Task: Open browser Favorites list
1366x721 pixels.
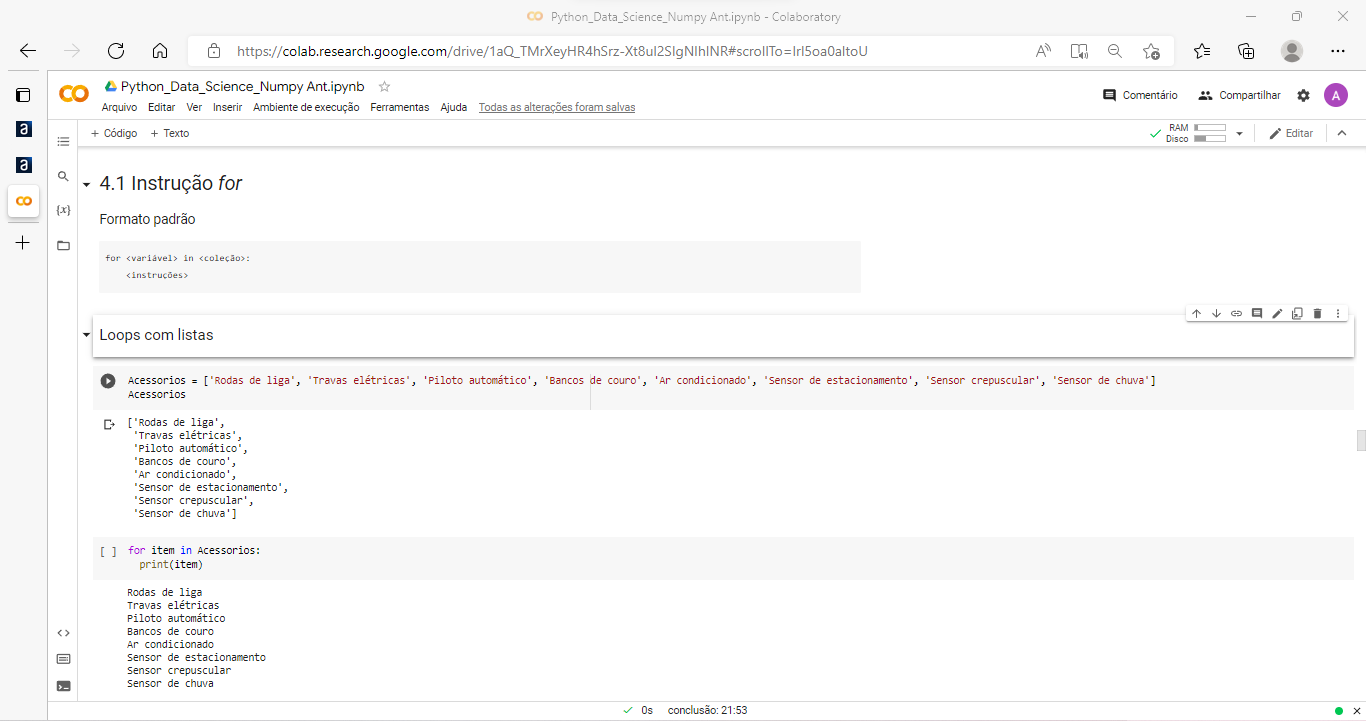Action: coord(1202,51)
